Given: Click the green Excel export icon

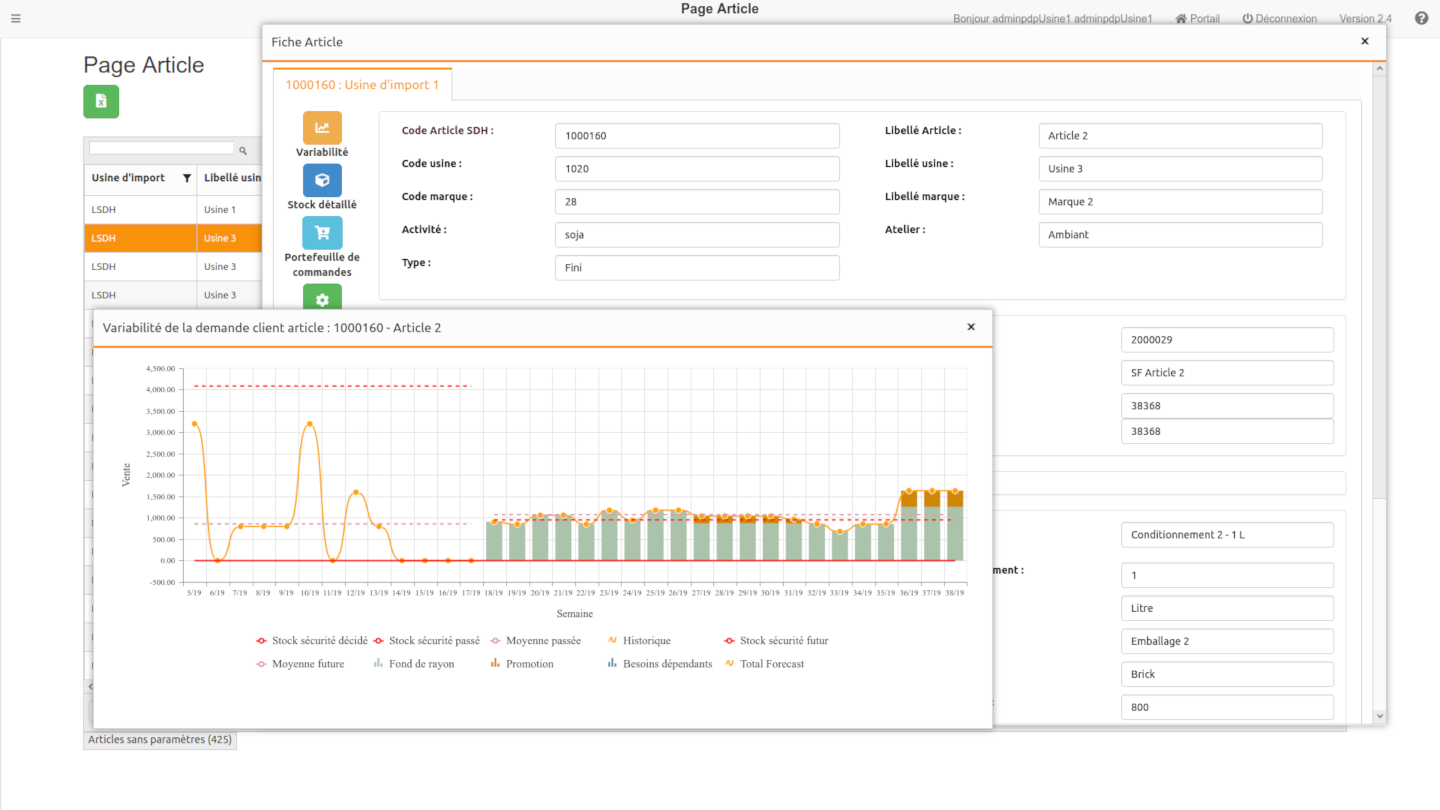Looking at the screenshot, I should (101, 101).
